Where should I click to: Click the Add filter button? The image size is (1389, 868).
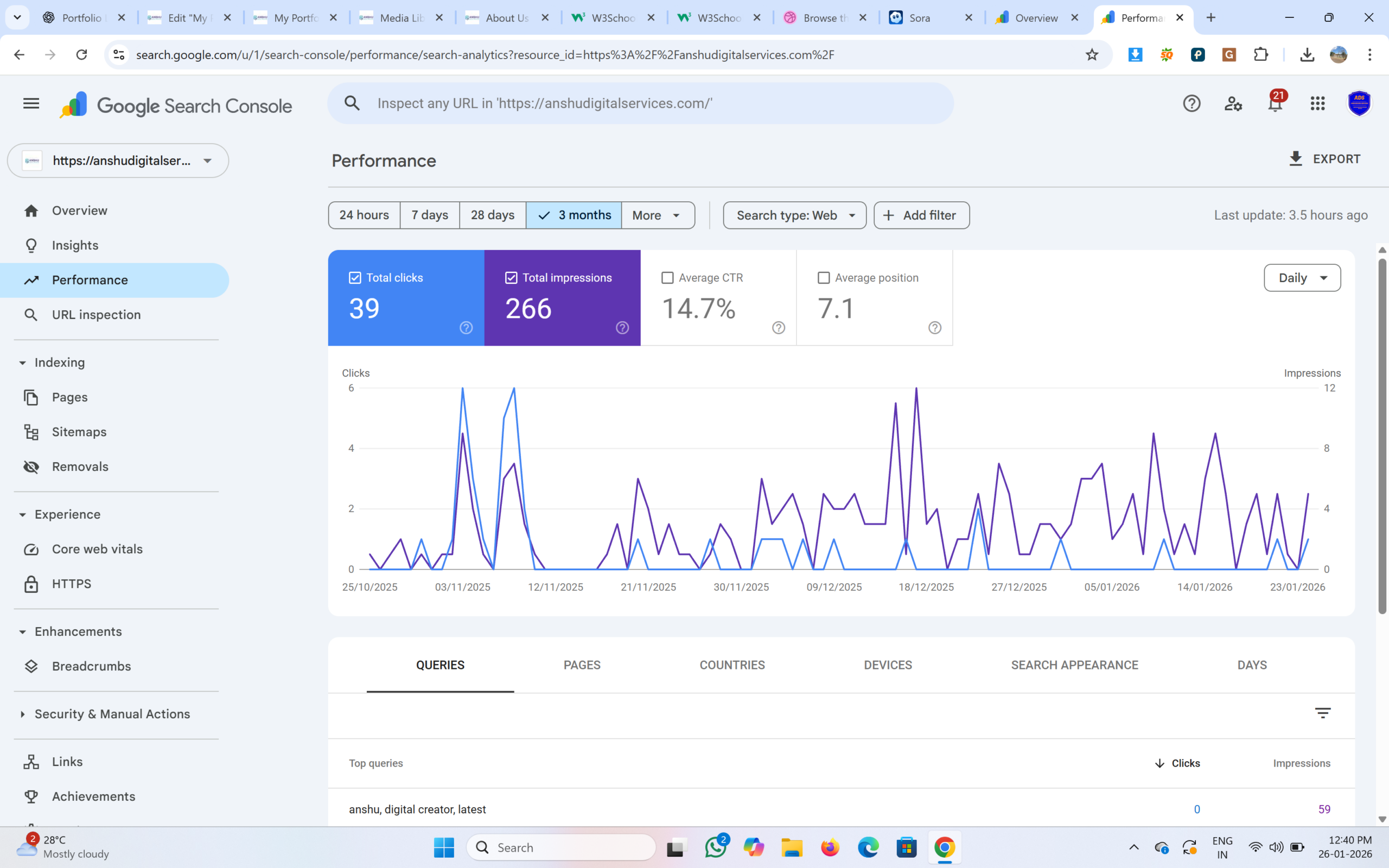pos(921,215)
